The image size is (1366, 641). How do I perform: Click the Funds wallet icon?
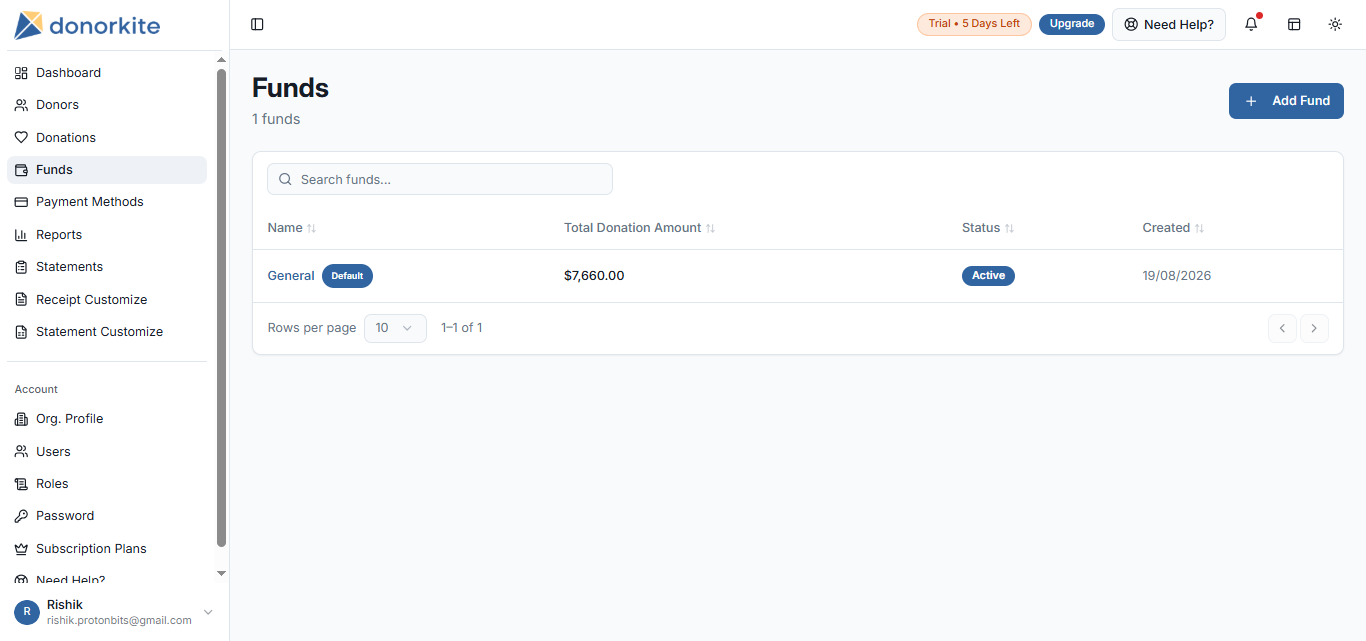pyautogui.click(x=21, y=170)
